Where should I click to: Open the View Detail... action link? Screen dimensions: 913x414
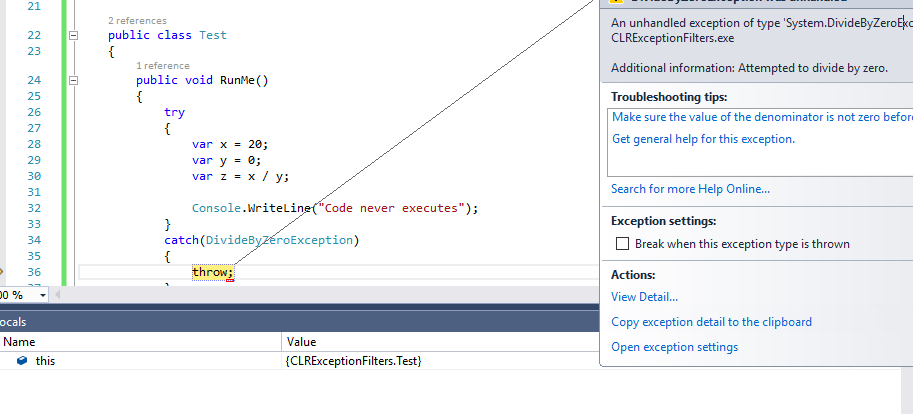point(644,297)
